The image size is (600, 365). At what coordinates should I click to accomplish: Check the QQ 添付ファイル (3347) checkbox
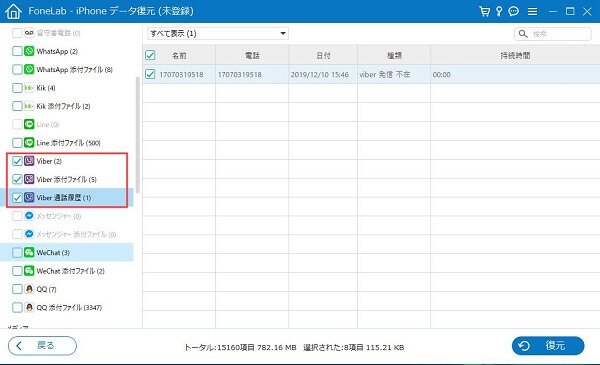point(17,307)
